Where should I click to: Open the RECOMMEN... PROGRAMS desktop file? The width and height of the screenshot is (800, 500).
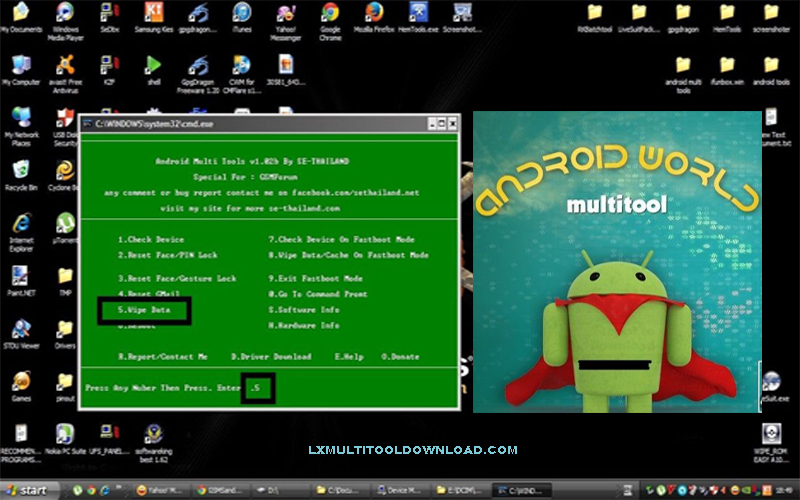click(x=21, y=443)
